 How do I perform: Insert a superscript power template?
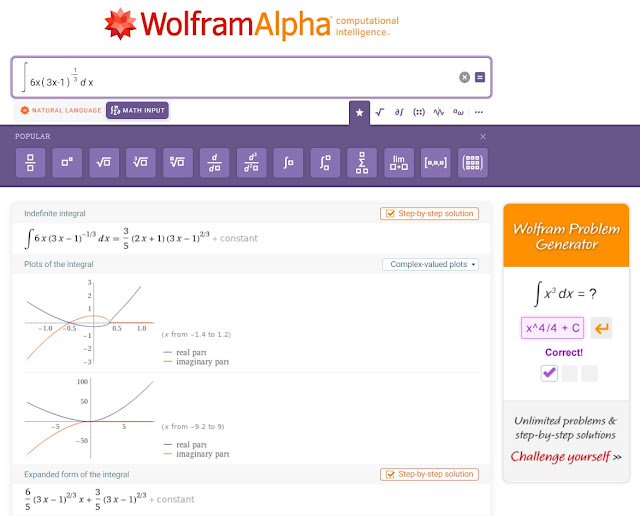coord(67,163)
